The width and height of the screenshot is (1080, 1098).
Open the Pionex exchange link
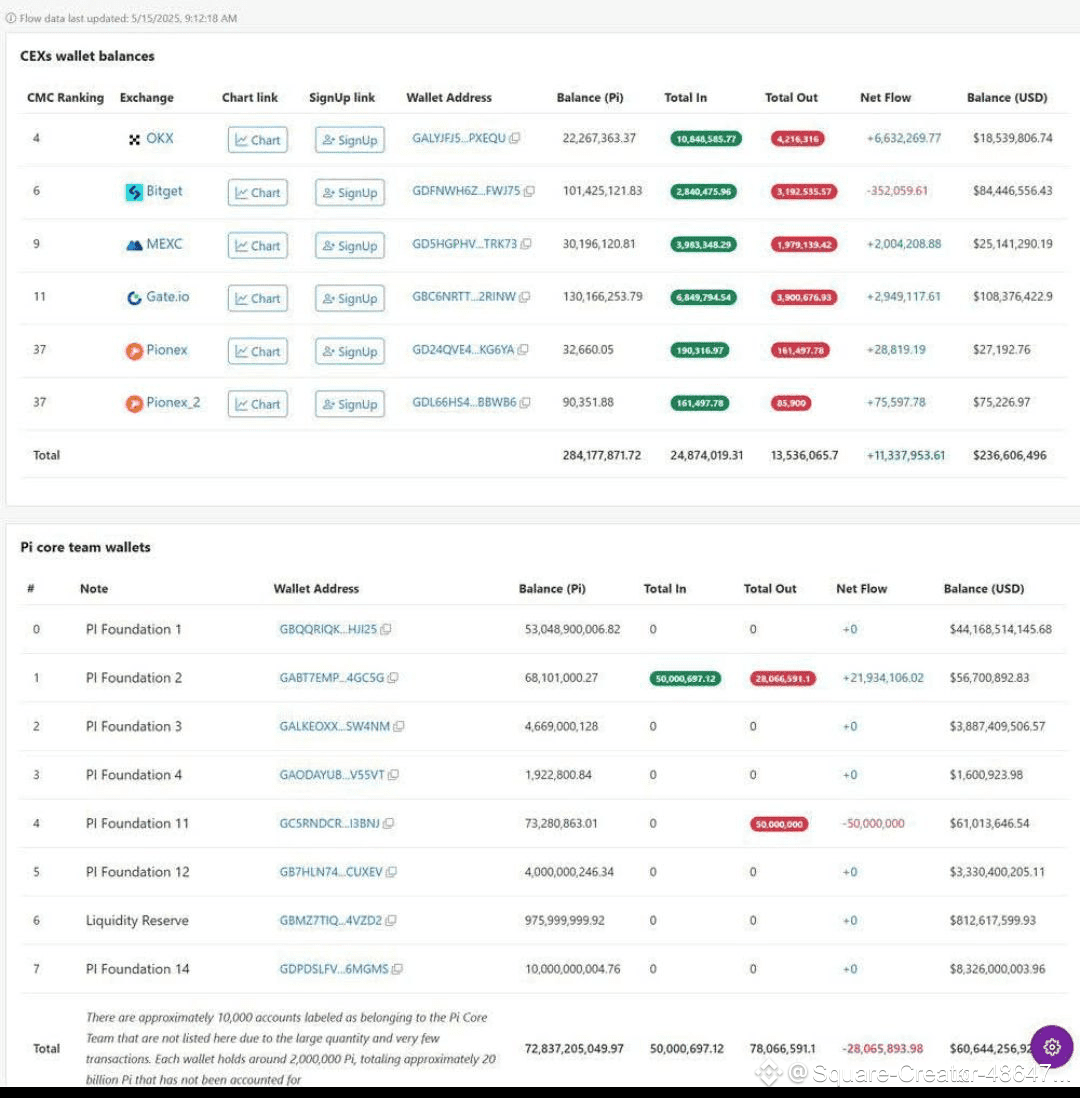coord(167,349)
